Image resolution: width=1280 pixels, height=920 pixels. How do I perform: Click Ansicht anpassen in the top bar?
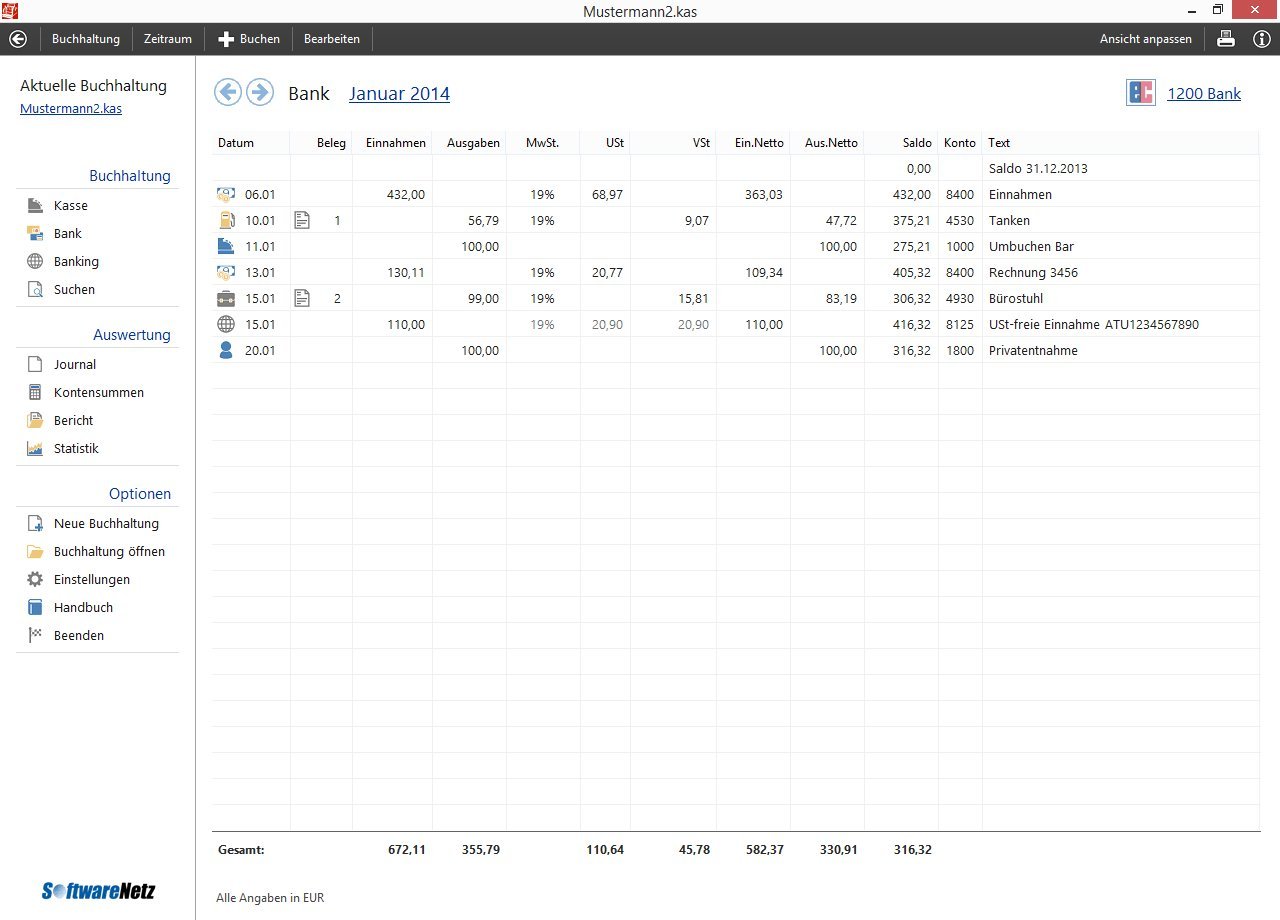[1146, 39]
